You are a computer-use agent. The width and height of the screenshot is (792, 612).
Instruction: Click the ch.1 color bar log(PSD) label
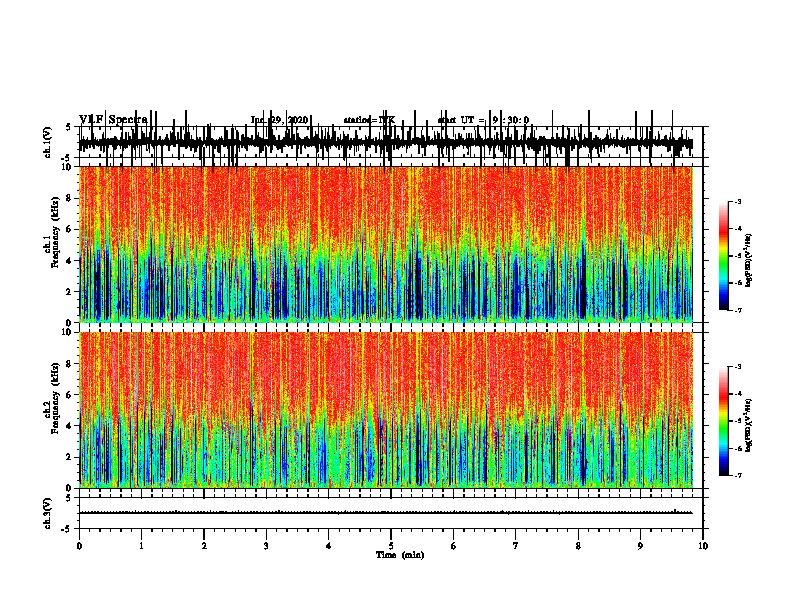click(x=748, y=261)
